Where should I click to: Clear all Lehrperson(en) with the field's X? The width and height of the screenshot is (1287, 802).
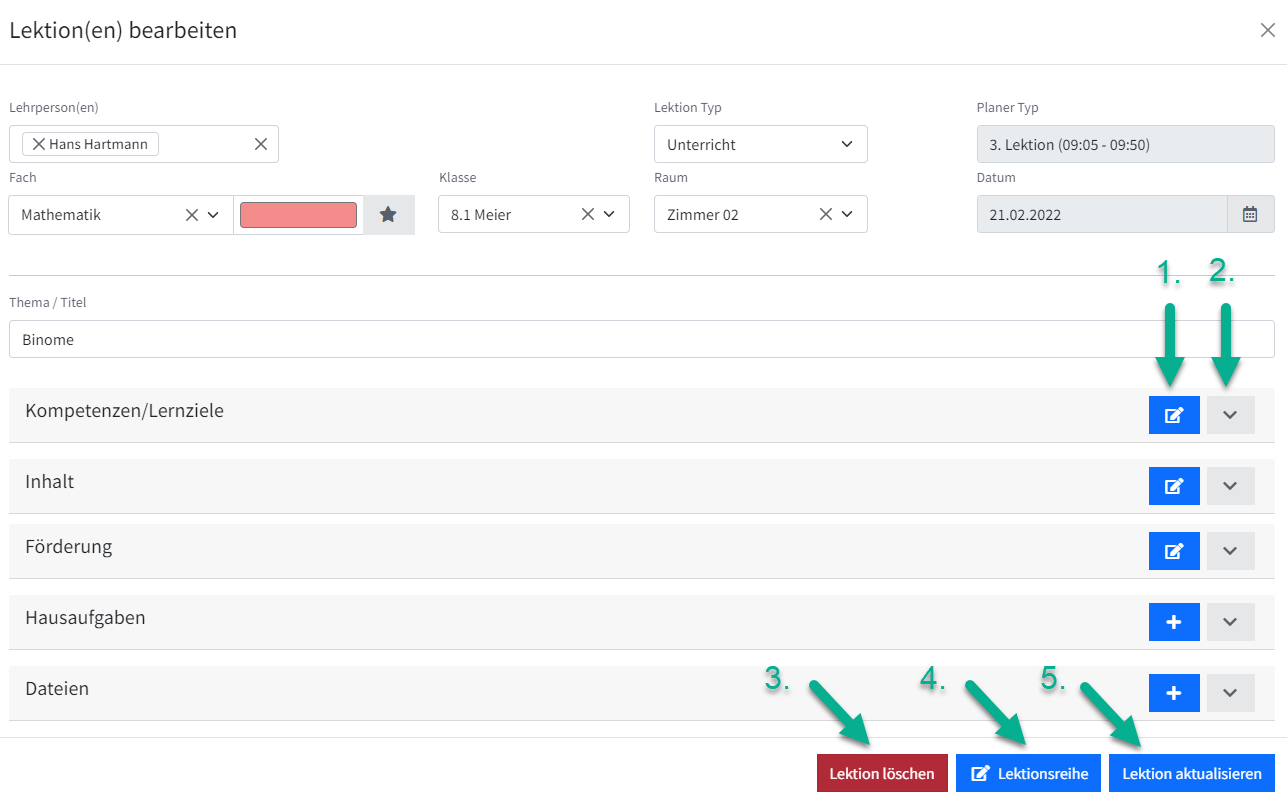[x=261, y=144]
